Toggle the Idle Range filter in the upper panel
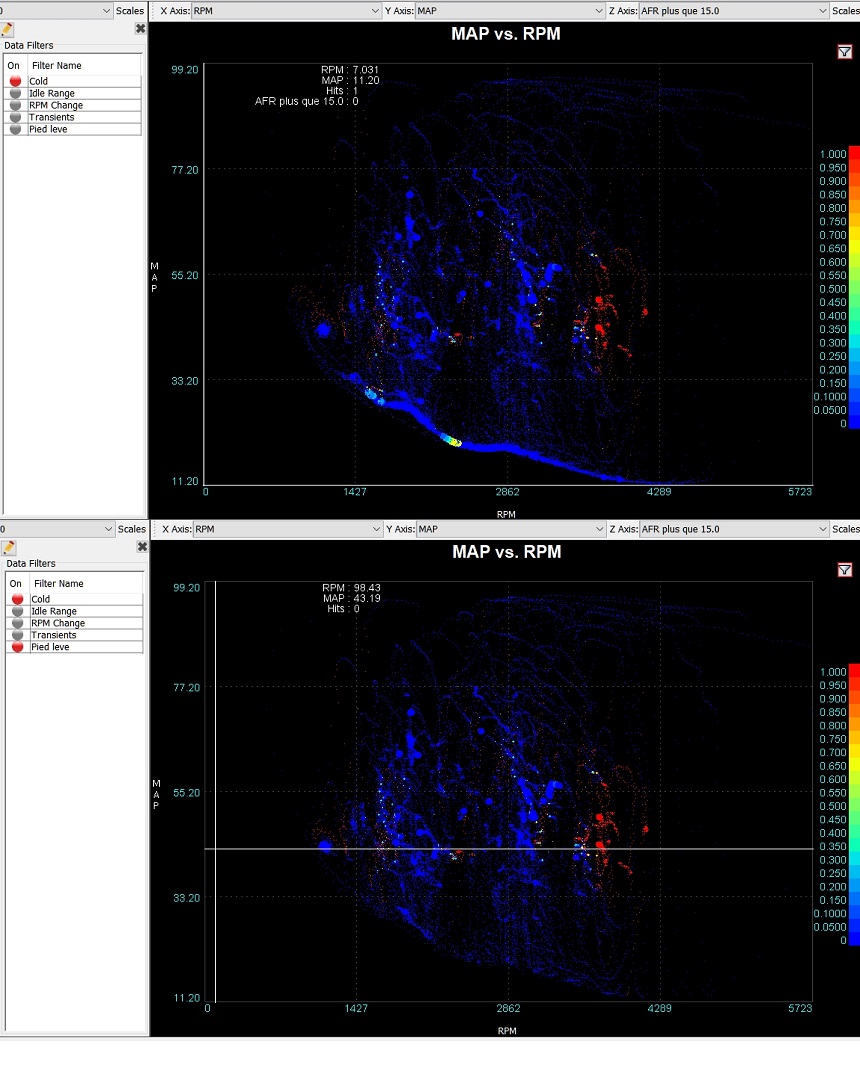 [x=15, y=93]
